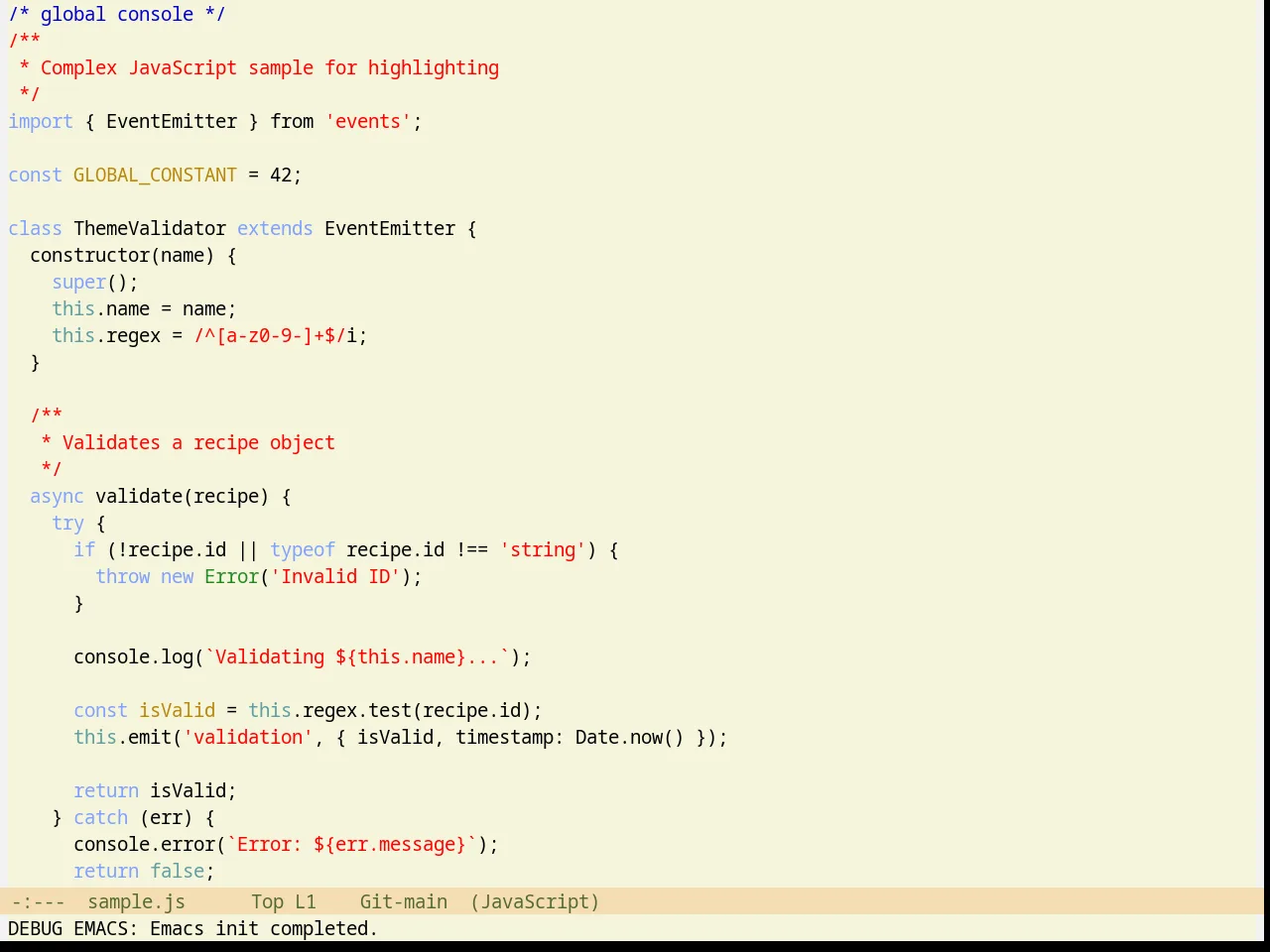1270x952 pixels.
Task: Click 'EventEmitter' in the import statement
Action: point(172,121)
